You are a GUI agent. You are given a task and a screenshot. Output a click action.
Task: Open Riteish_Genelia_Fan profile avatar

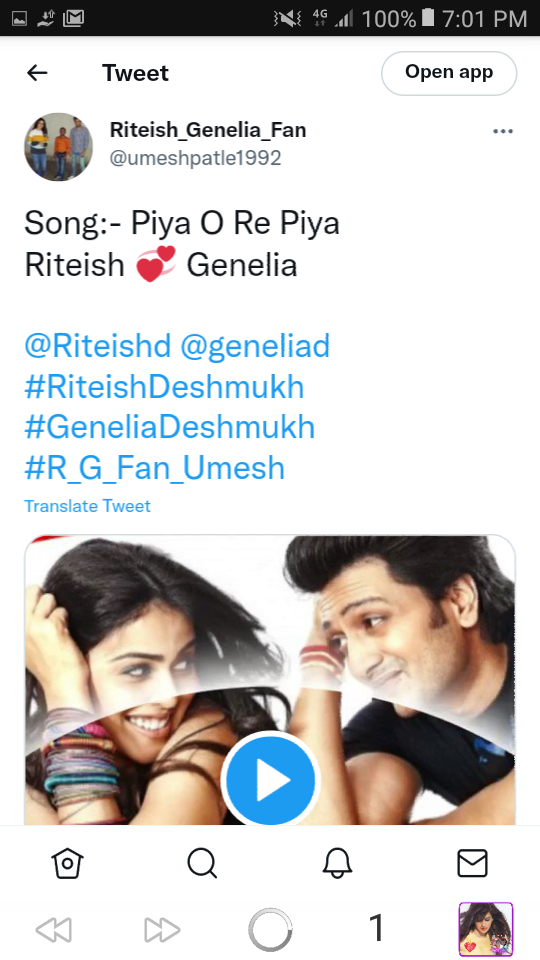point(59,146)
